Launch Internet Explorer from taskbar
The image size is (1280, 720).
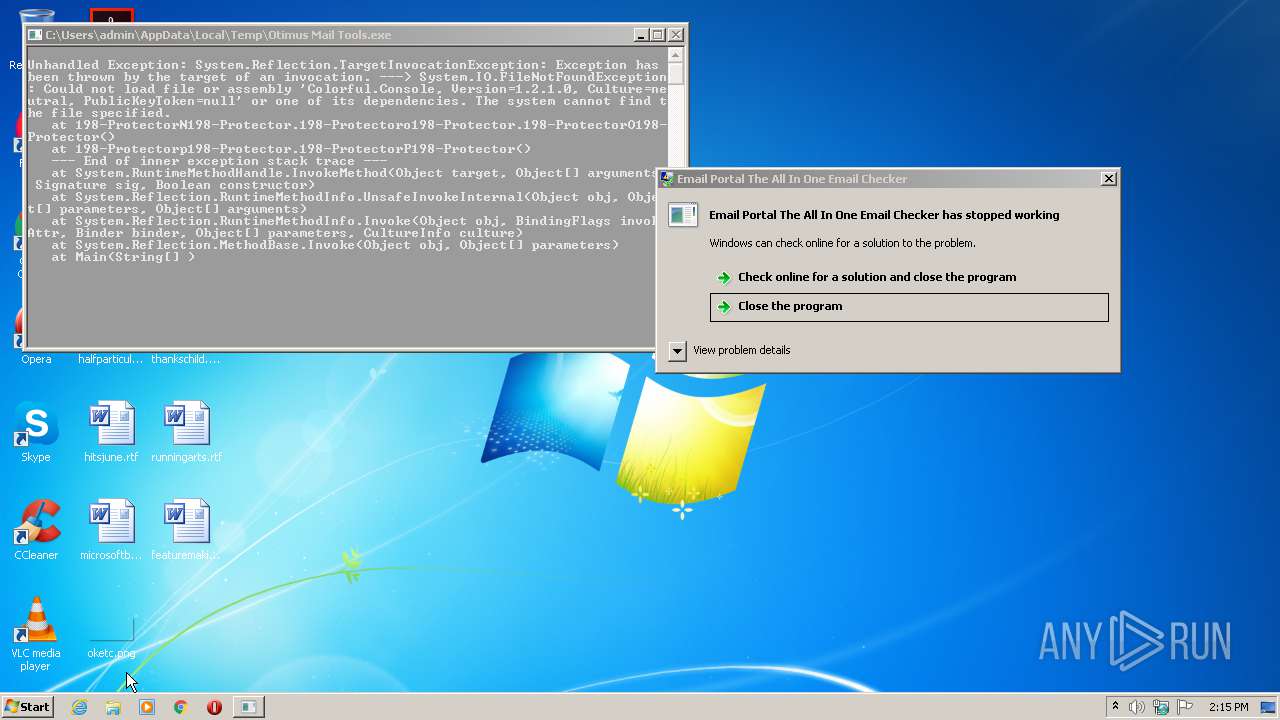tap(79, 707)
